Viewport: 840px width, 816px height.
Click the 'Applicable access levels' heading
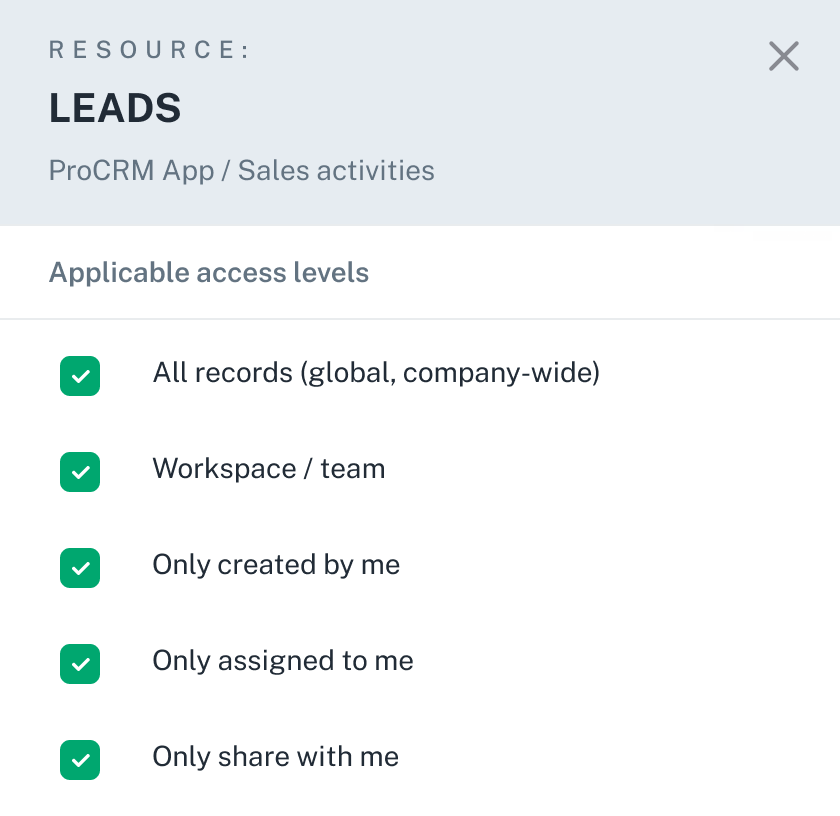[x=209, y=272]
